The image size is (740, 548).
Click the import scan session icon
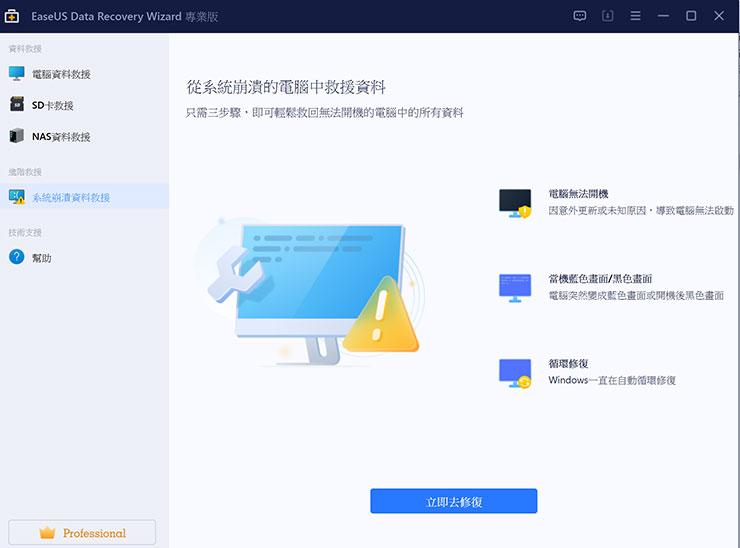607,16
